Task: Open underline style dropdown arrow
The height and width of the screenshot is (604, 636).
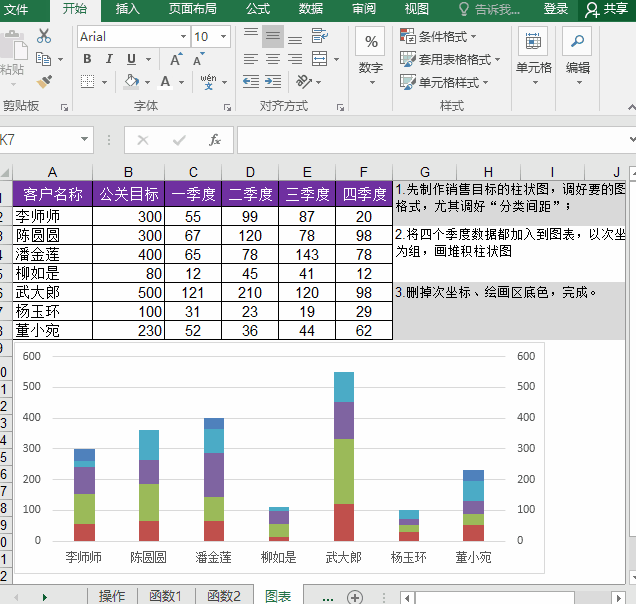Action: (148, 60)
